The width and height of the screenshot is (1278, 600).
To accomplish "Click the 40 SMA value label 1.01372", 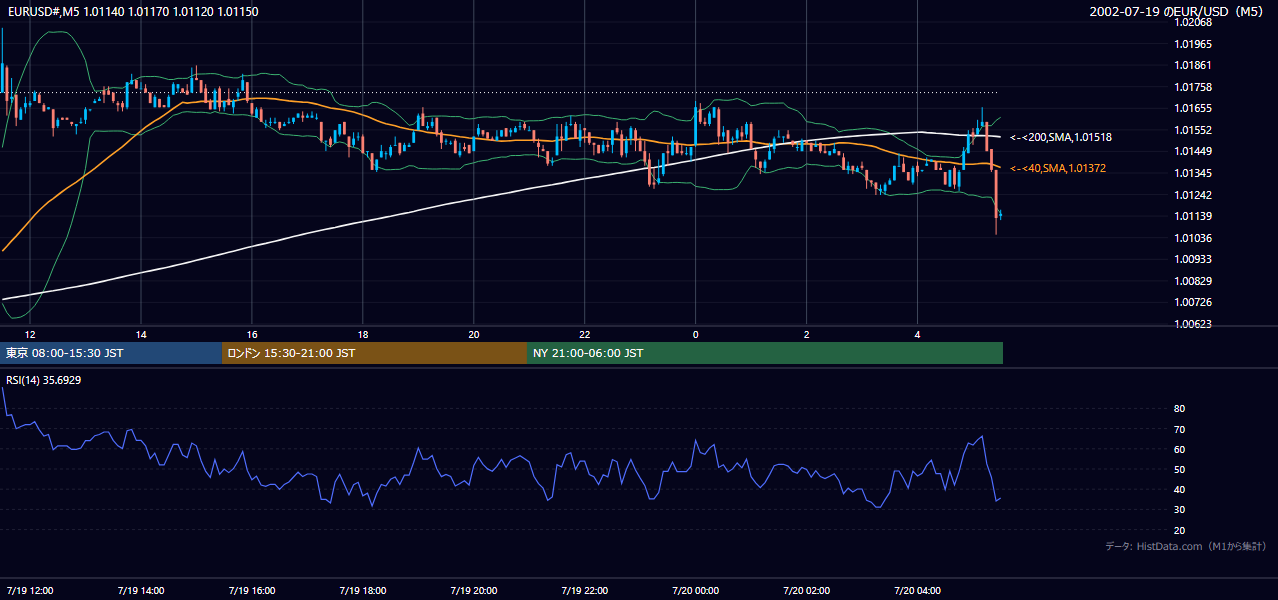I will point(1057,168).
